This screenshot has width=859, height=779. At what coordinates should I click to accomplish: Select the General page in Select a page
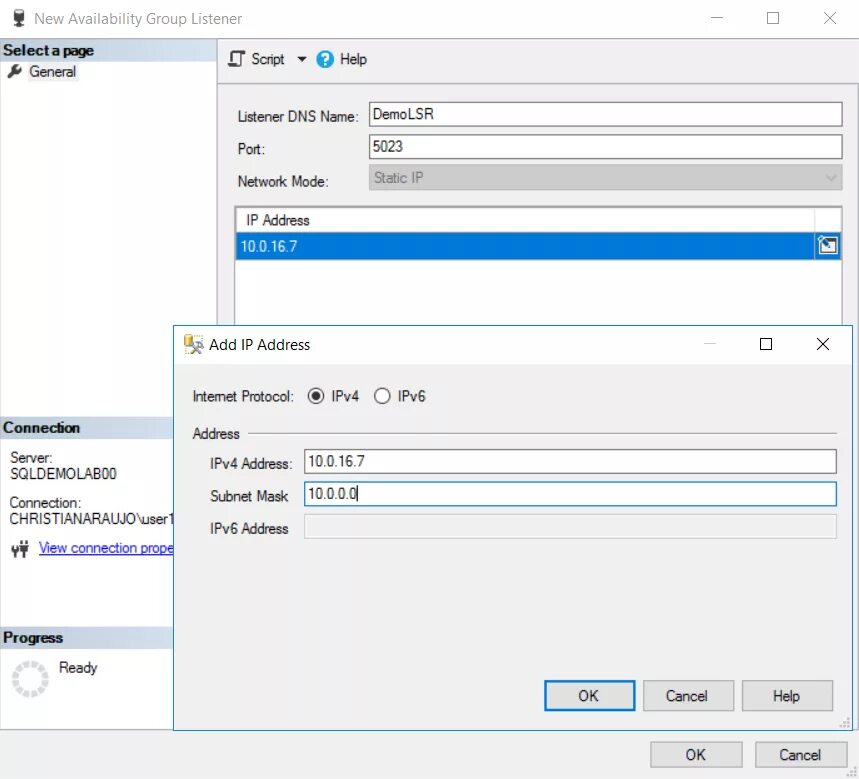(53, 72)
